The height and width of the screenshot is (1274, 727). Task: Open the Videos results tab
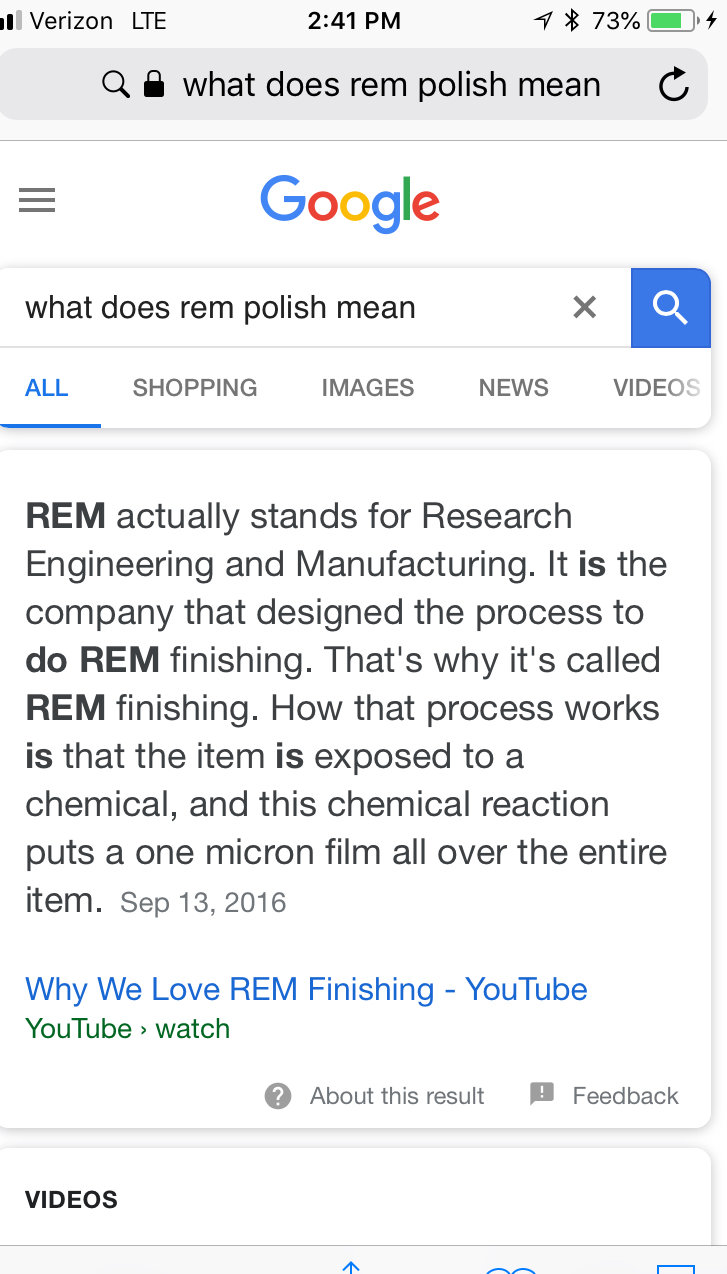pos(656,388)
